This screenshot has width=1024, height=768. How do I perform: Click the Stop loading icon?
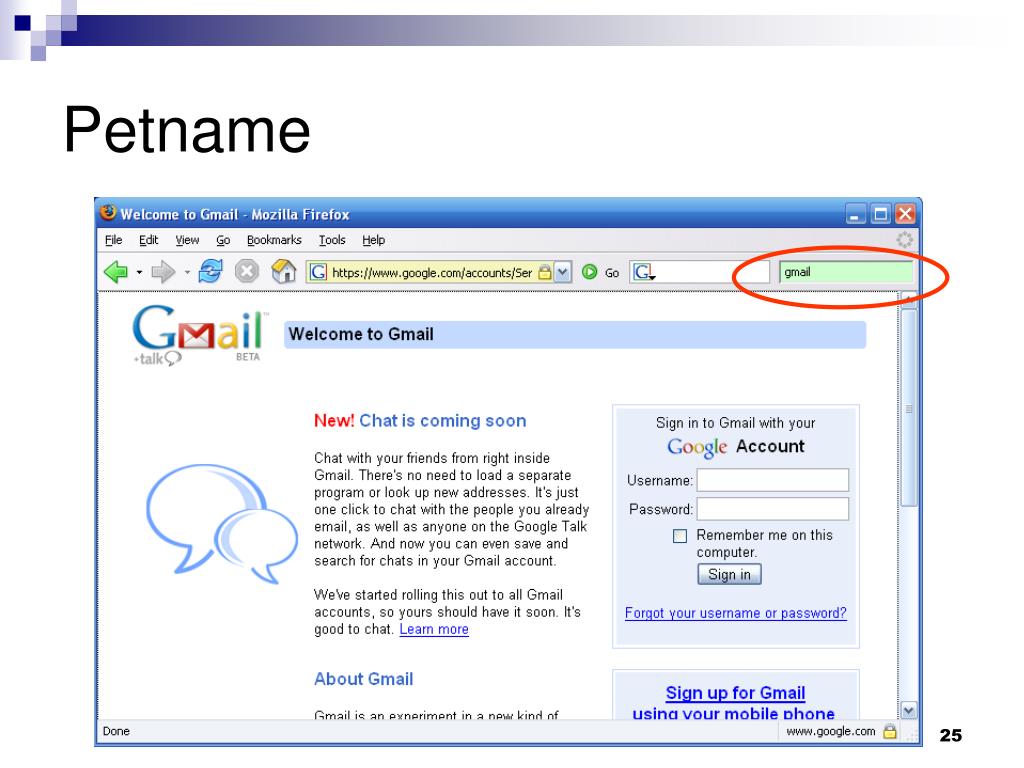[x=247, y=271]
